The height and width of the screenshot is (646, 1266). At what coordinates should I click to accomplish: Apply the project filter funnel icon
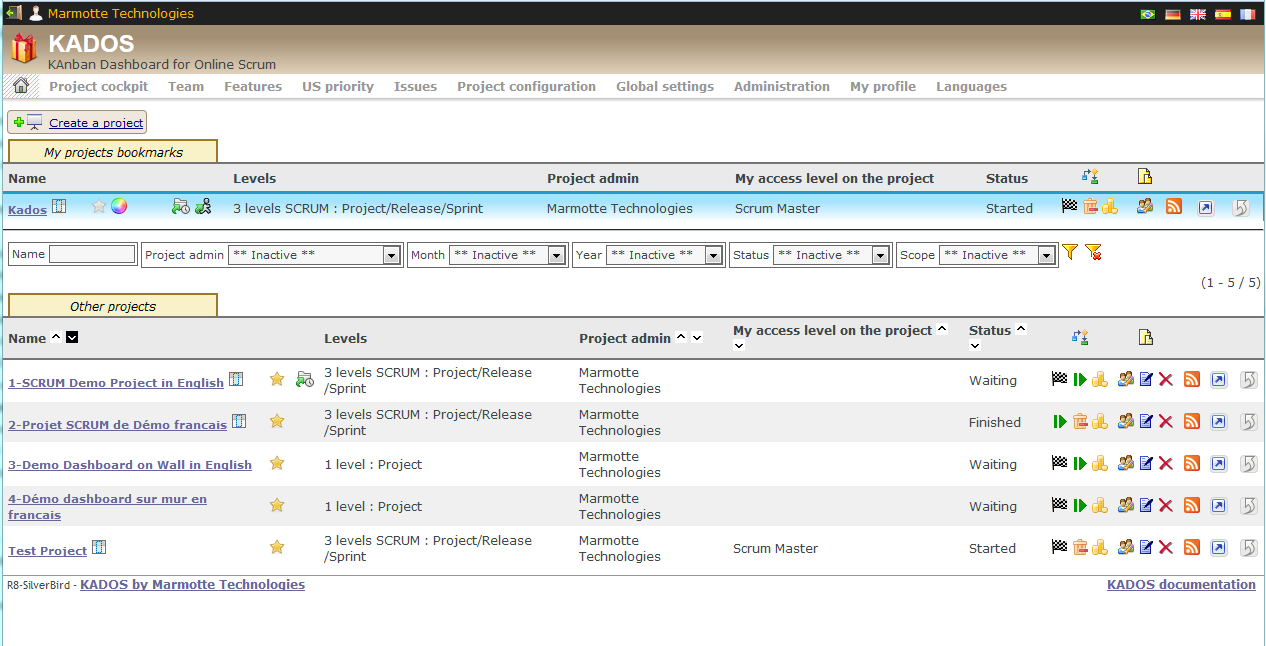pyautogui.click(x=1070, y=253)
